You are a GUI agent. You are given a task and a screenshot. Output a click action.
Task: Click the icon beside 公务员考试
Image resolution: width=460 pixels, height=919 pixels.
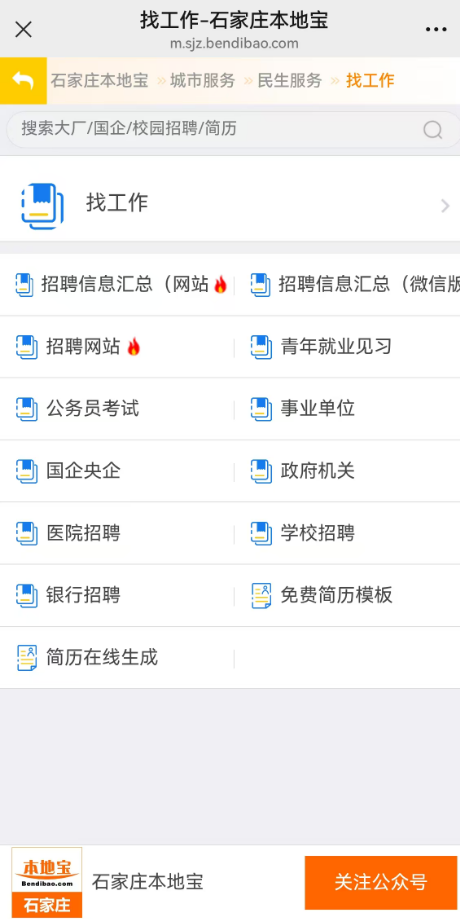26,409
